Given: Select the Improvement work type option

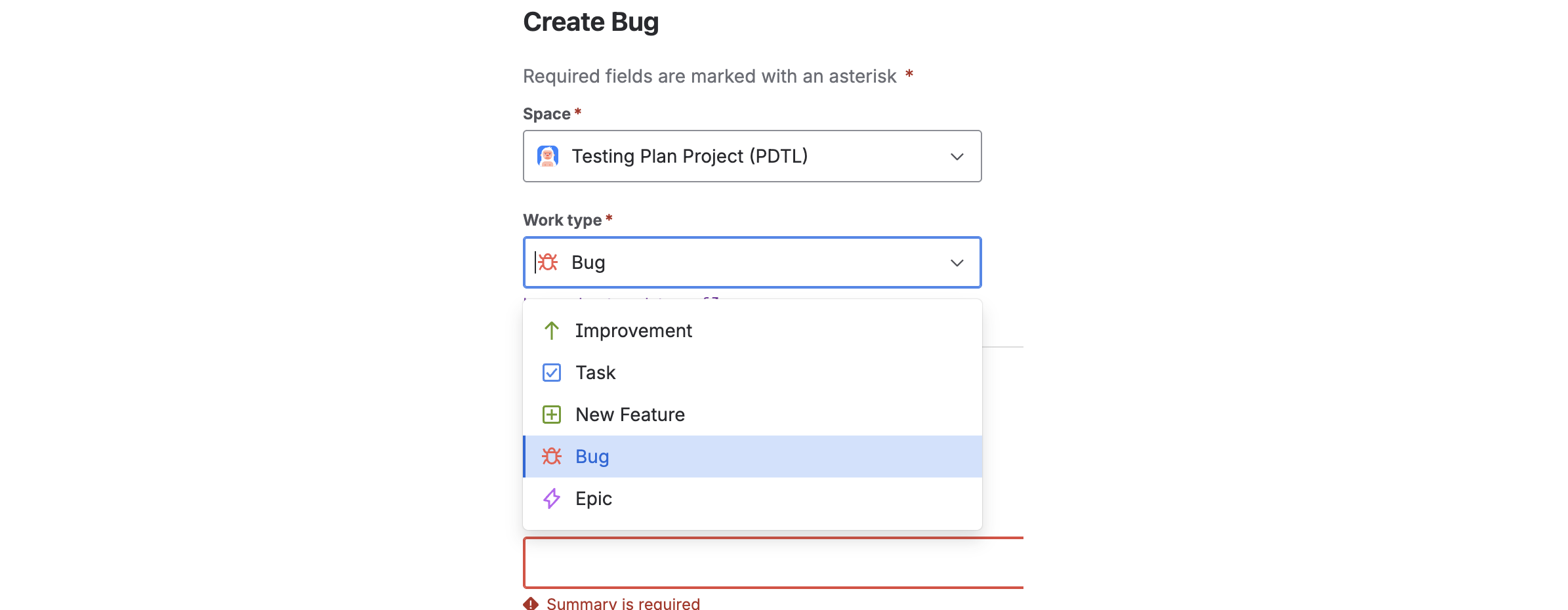Looking at the screenshot, I should pyautogui.click(x=633, y=331).
